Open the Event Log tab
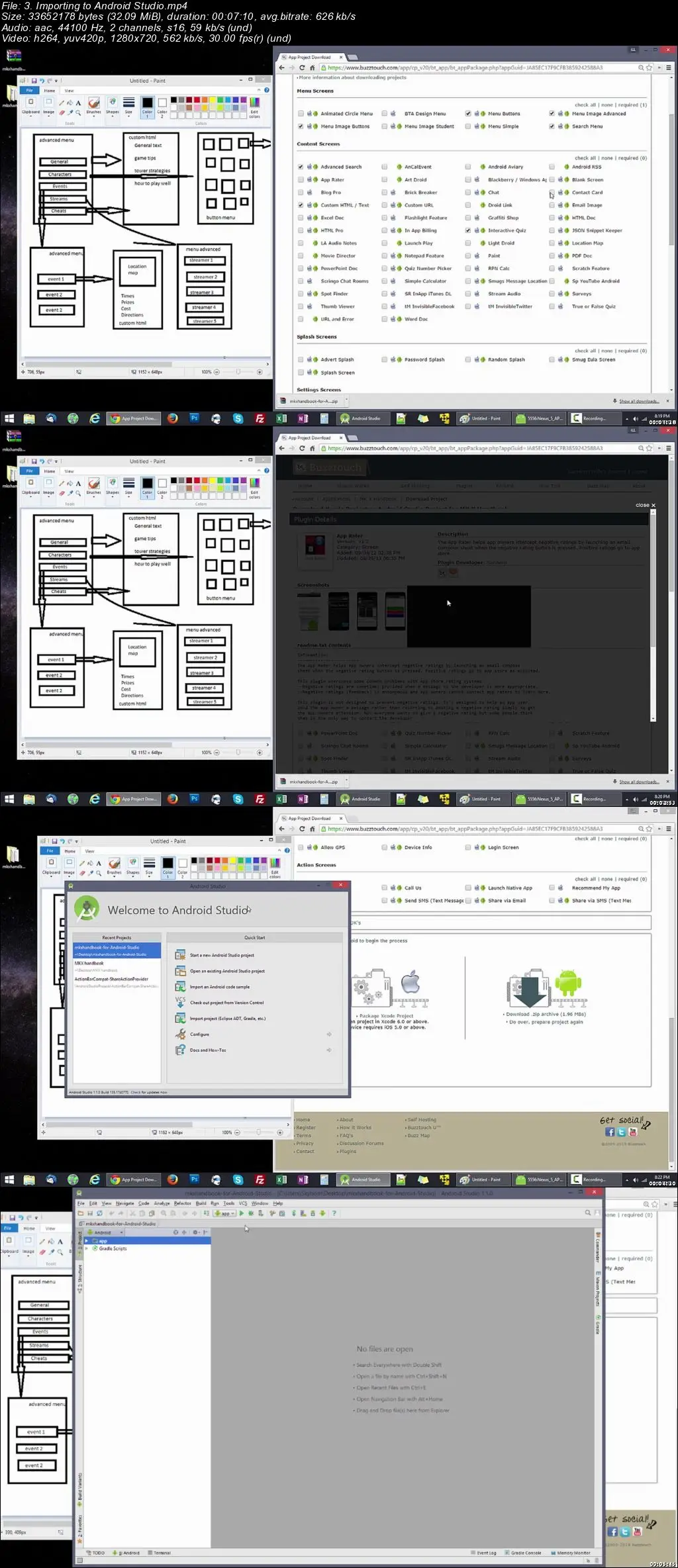The height and width of the screenshot is (1568, 678). pyautogui.click(x=484, y=1553)
